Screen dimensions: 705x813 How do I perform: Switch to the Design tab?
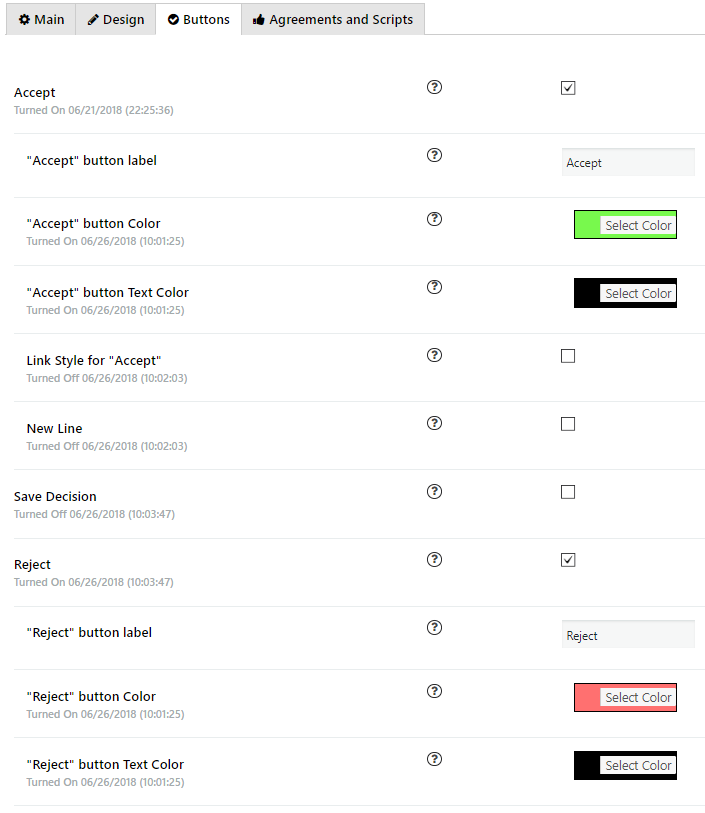coord(116,20)
